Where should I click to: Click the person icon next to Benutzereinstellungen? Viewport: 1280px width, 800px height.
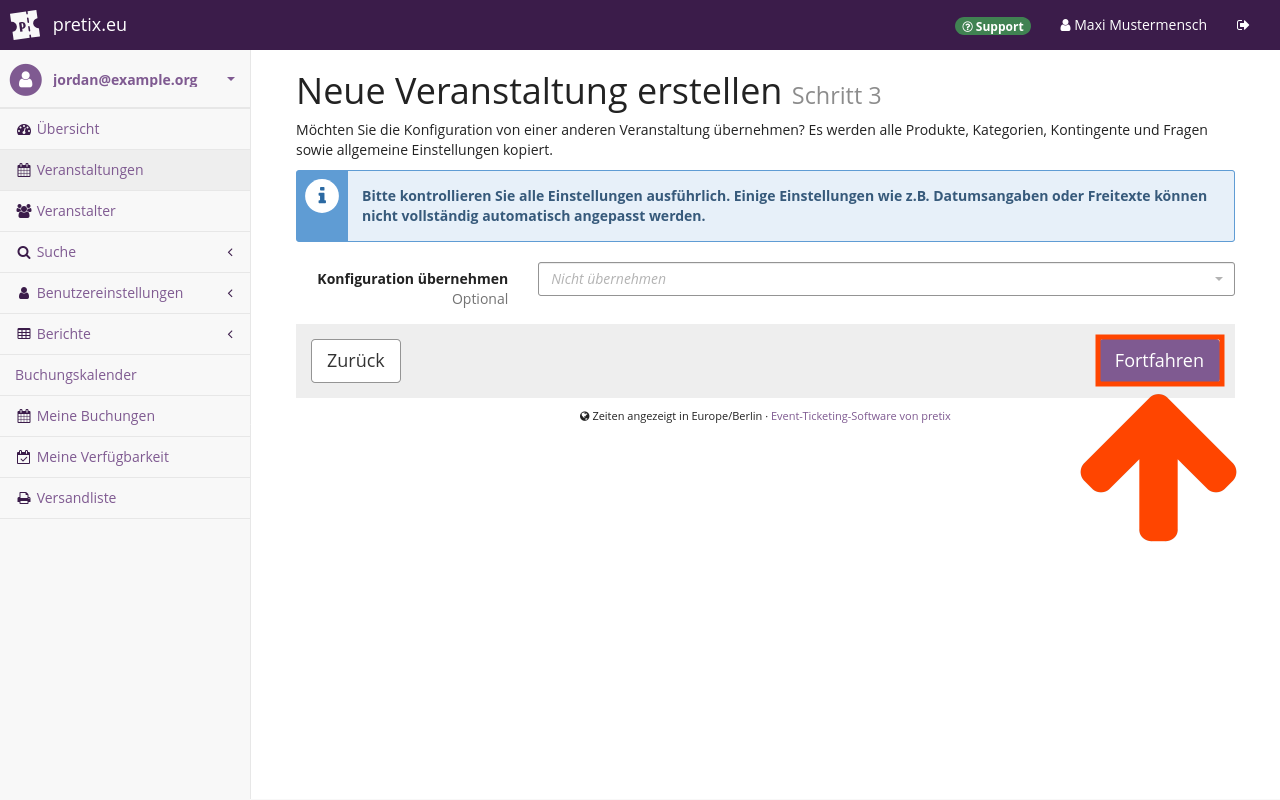(24, 293)
